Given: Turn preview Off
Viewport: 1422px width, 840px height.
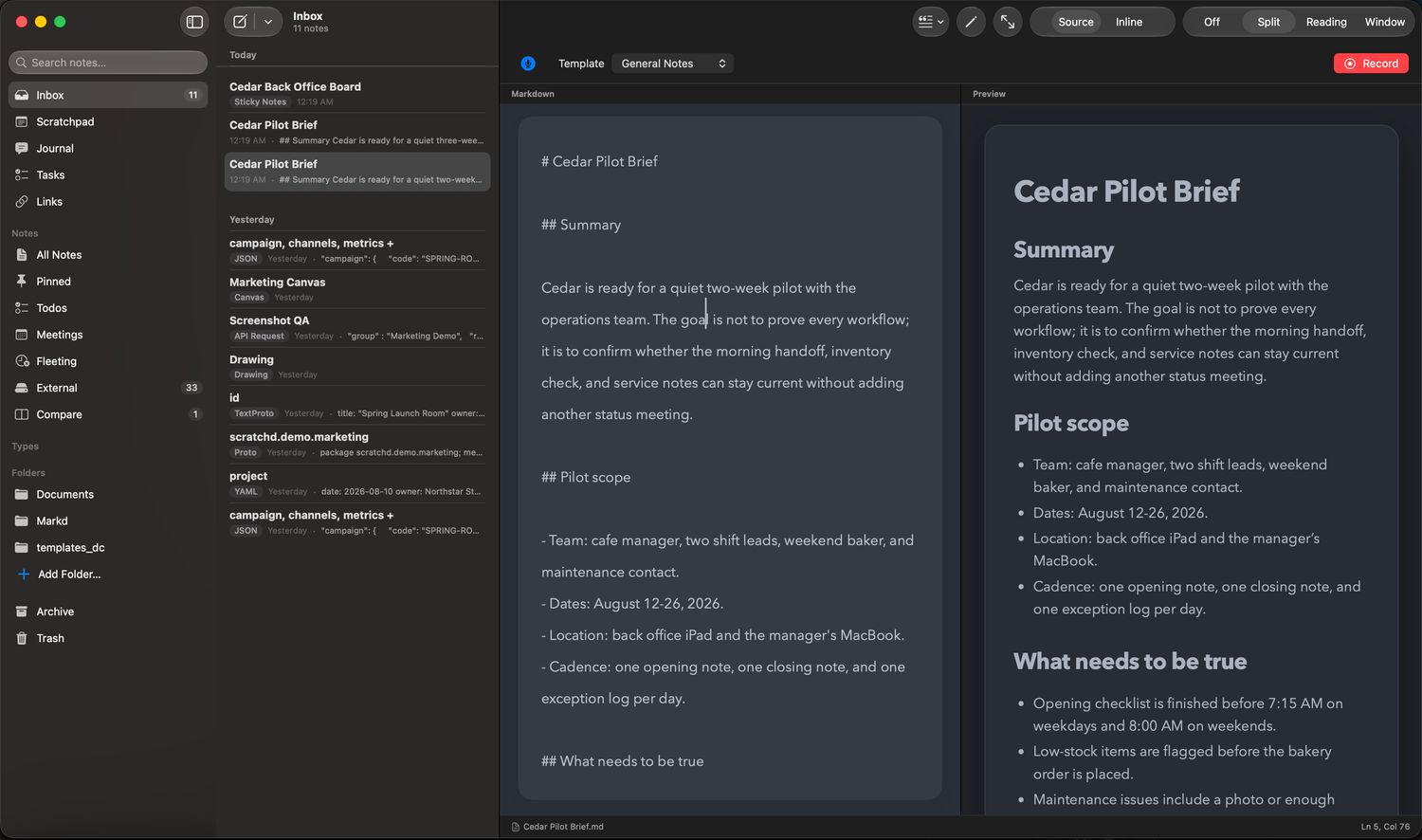Looking at the screenshot, I should [1212, 22].
